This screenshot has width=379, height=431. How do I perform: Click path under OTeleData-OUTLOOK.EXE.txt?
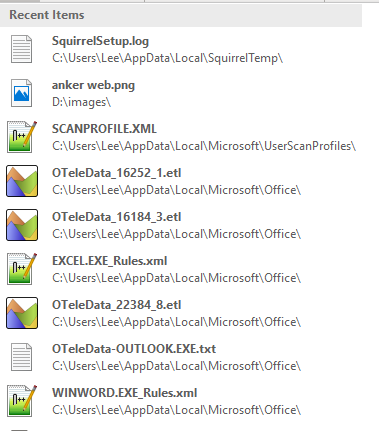point(176,366)
